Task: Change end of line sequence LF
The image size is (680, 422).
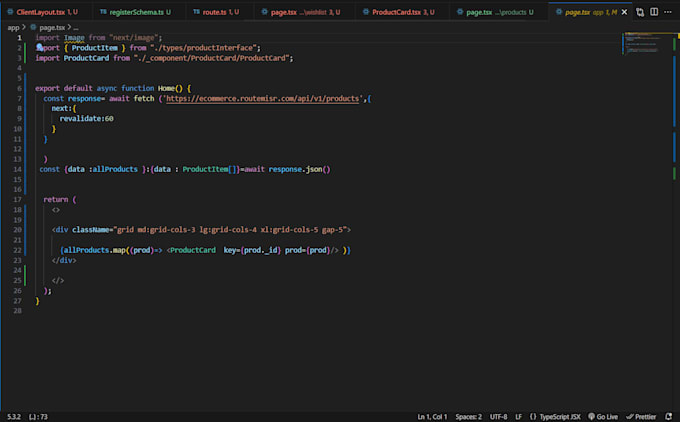Action: (519, 417)
